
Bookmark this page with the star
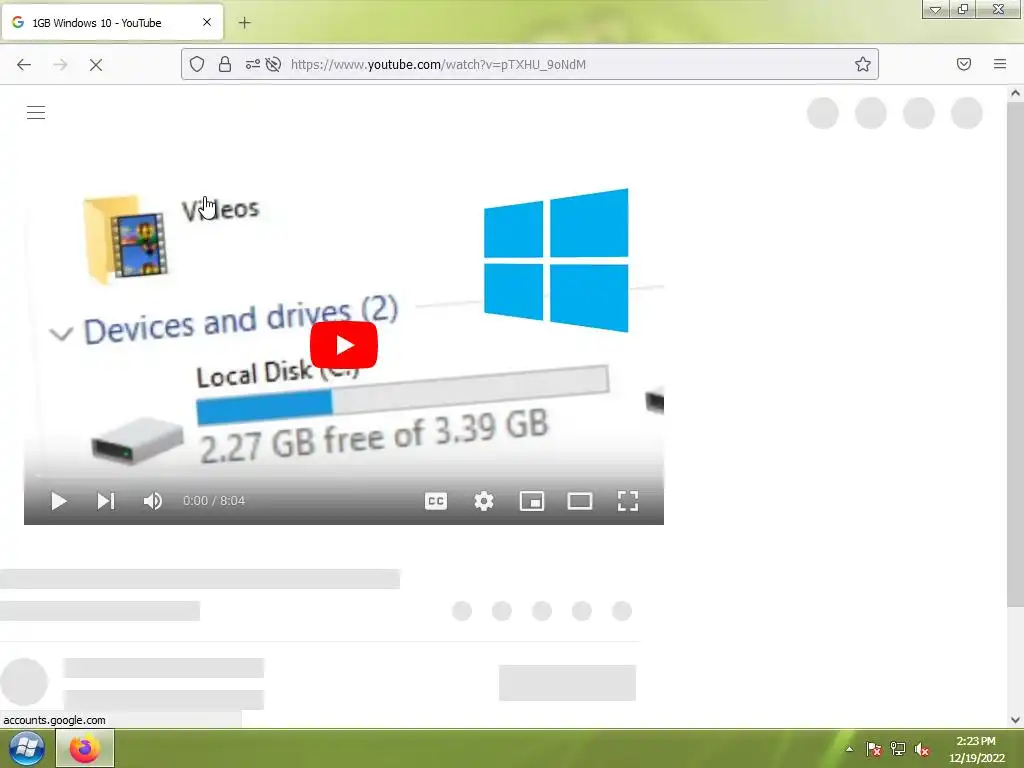click(x=863, y=64)
